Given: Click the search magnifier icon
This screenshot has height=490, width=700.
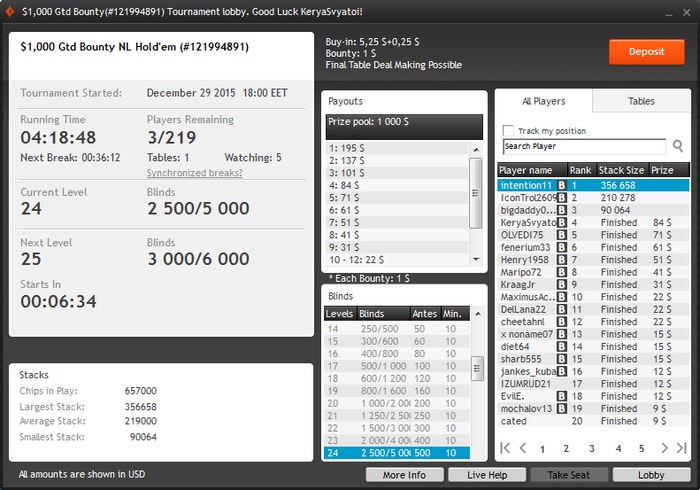Looking at the screenshot, I should point(678,146).
